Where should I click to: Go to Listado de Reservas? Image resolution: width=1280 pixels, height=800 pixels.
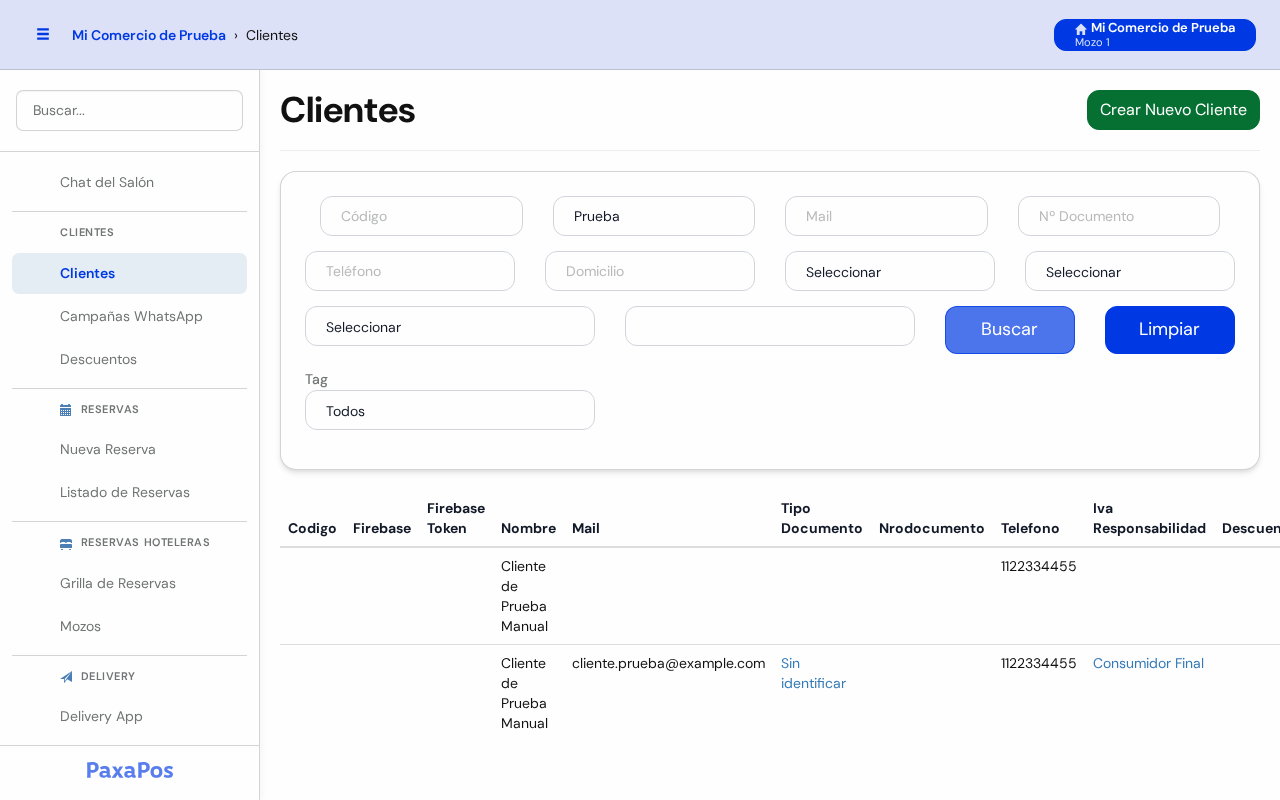tap(129, 492)
